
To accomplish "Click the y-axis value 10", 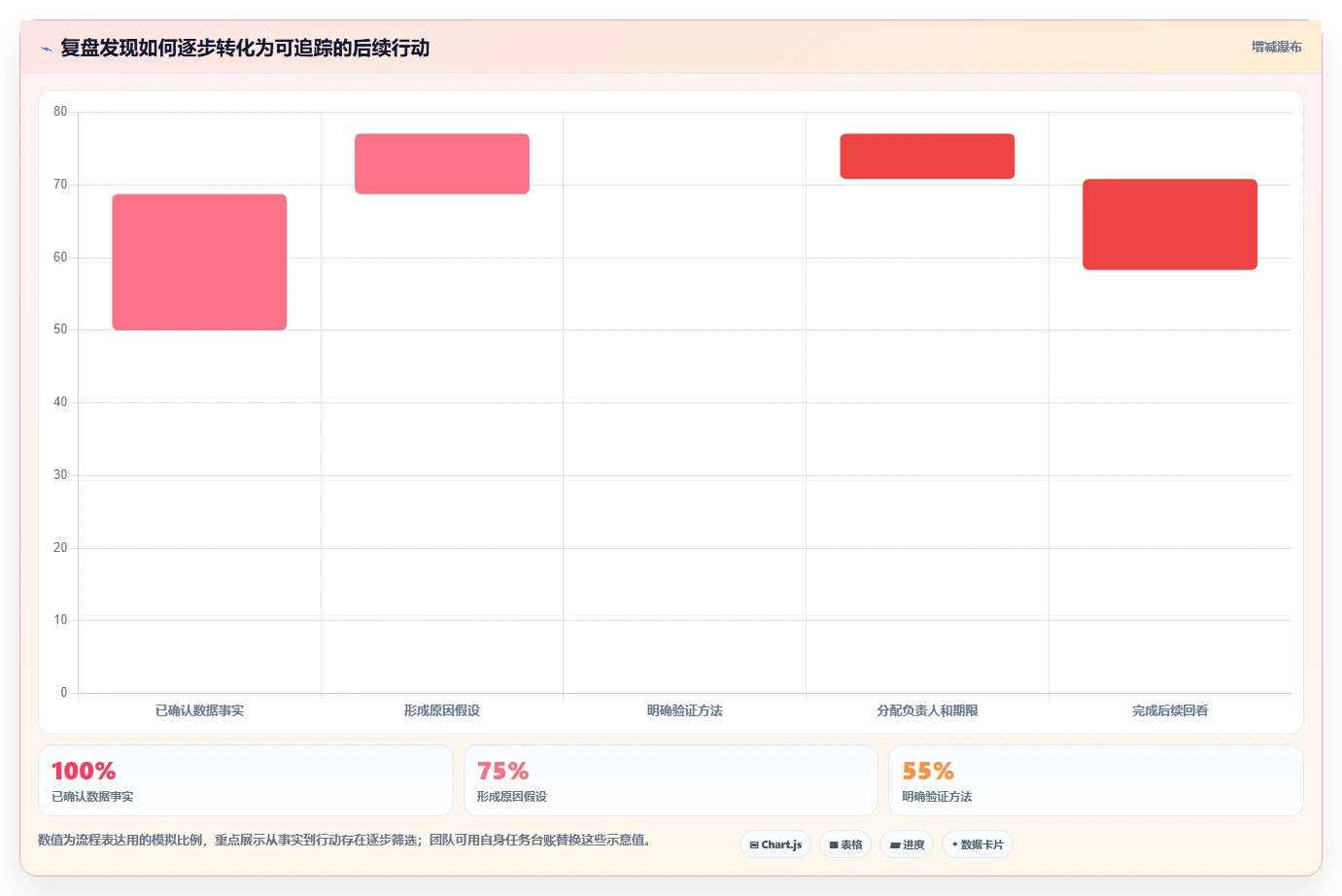I will point(60,620).
